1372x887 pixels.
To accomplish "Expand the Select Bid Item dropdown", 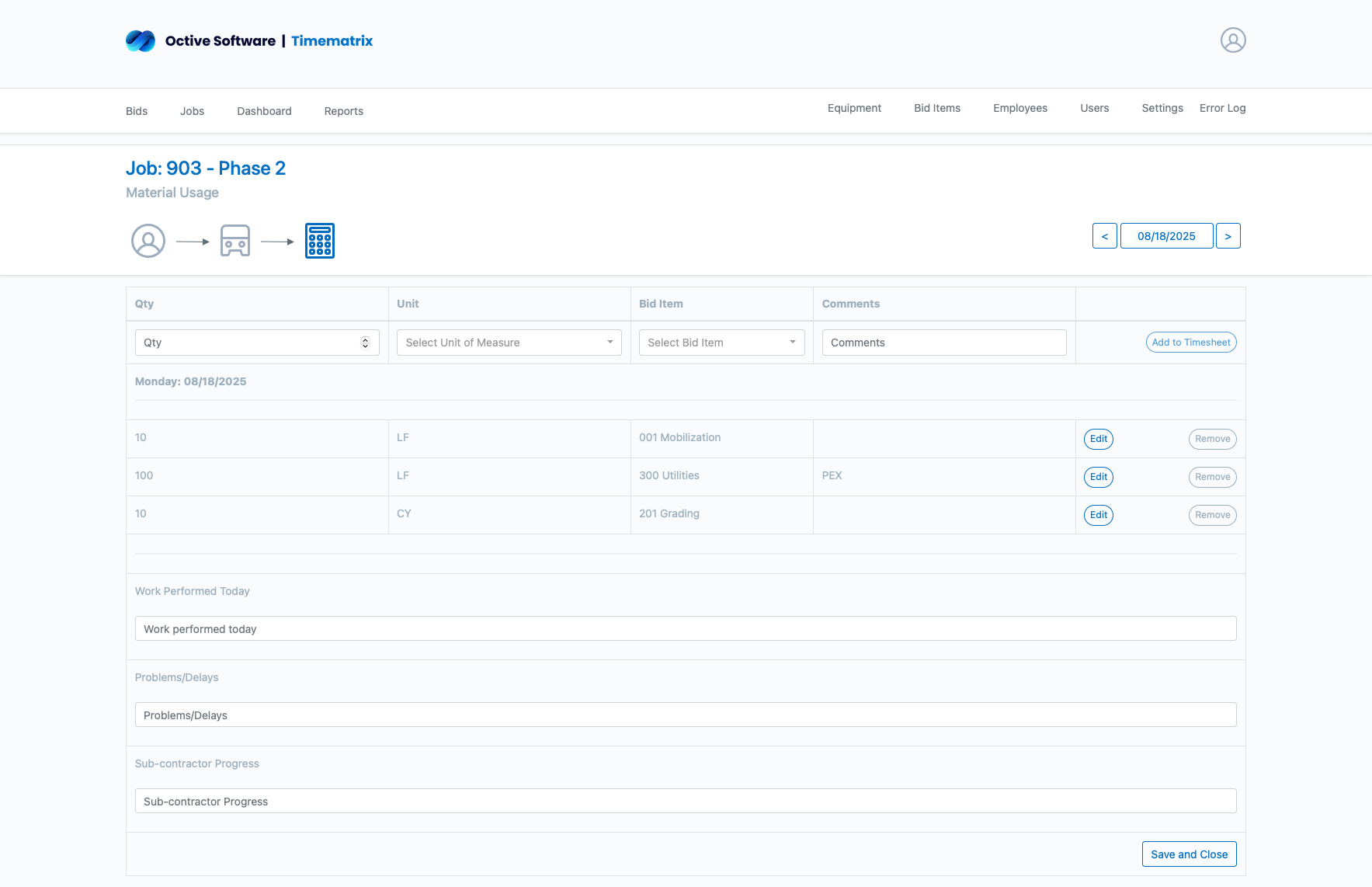I will click(721, 343).
